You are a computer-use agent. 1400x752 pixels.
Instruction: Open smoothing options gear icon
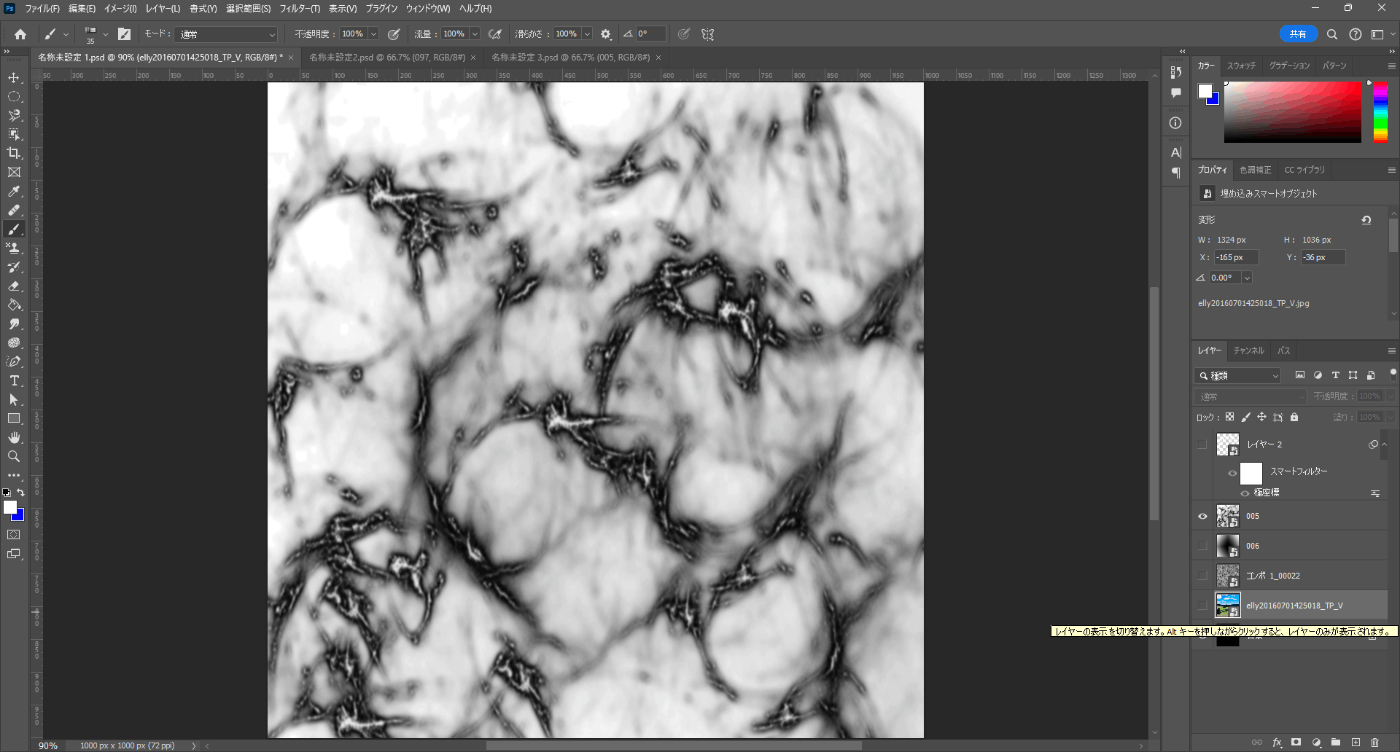605,34
